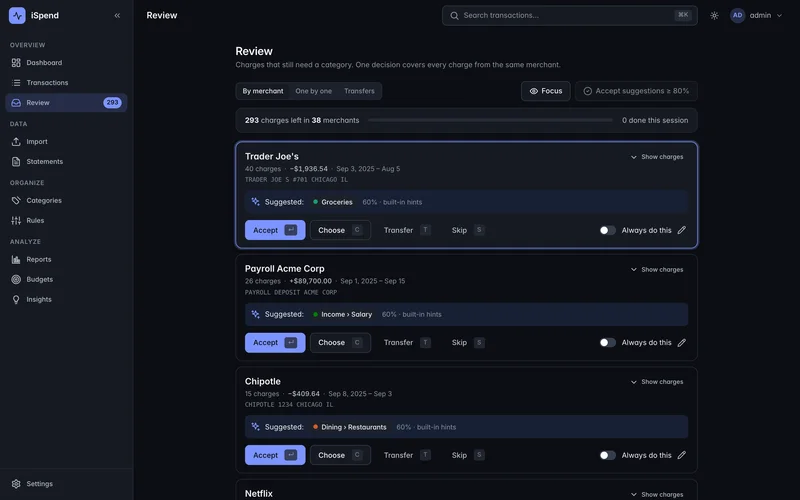The width and height of the screenshot is (800, 500).
Task: Open Categories in sidebar
Action: tap(66, 201)
